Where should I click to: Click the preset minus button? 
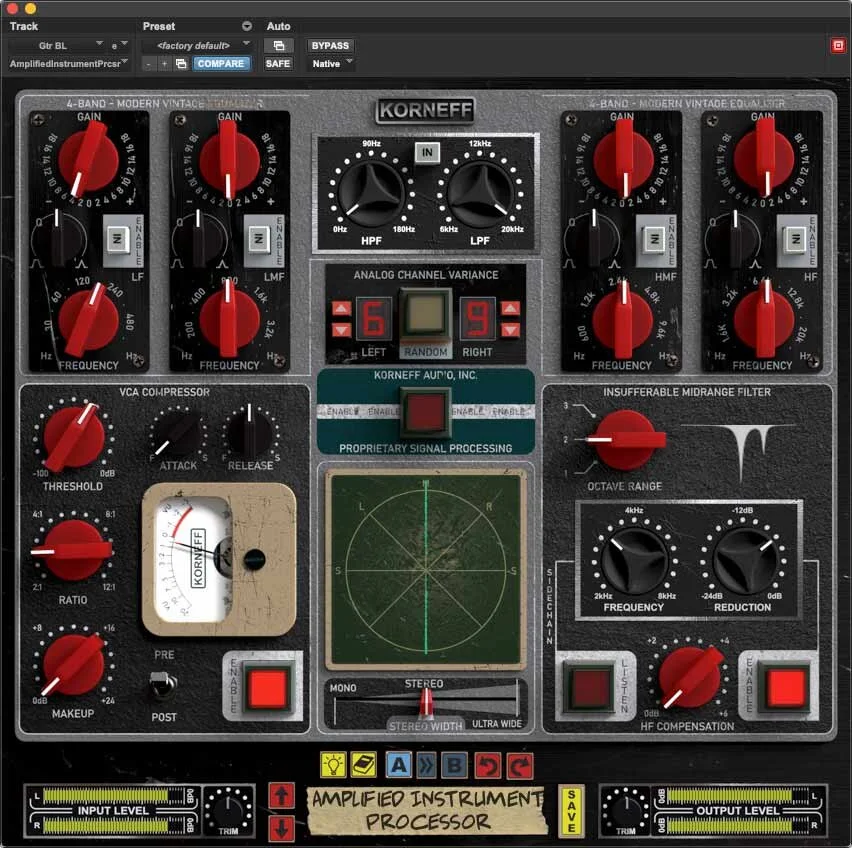click(149, 64)
